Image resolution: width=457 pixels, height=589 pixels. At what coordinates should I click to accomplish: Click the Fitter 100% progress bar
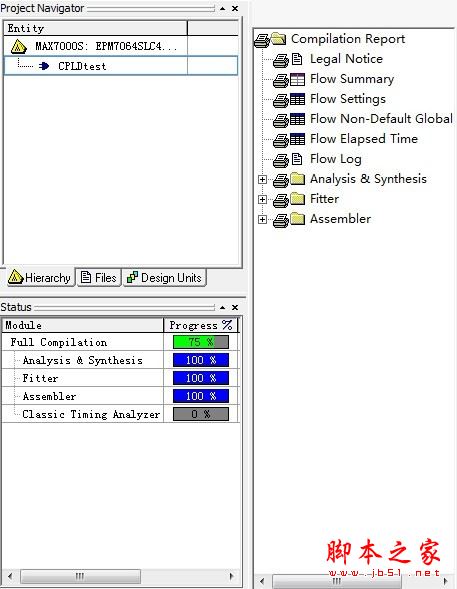[x=201, y=378]
